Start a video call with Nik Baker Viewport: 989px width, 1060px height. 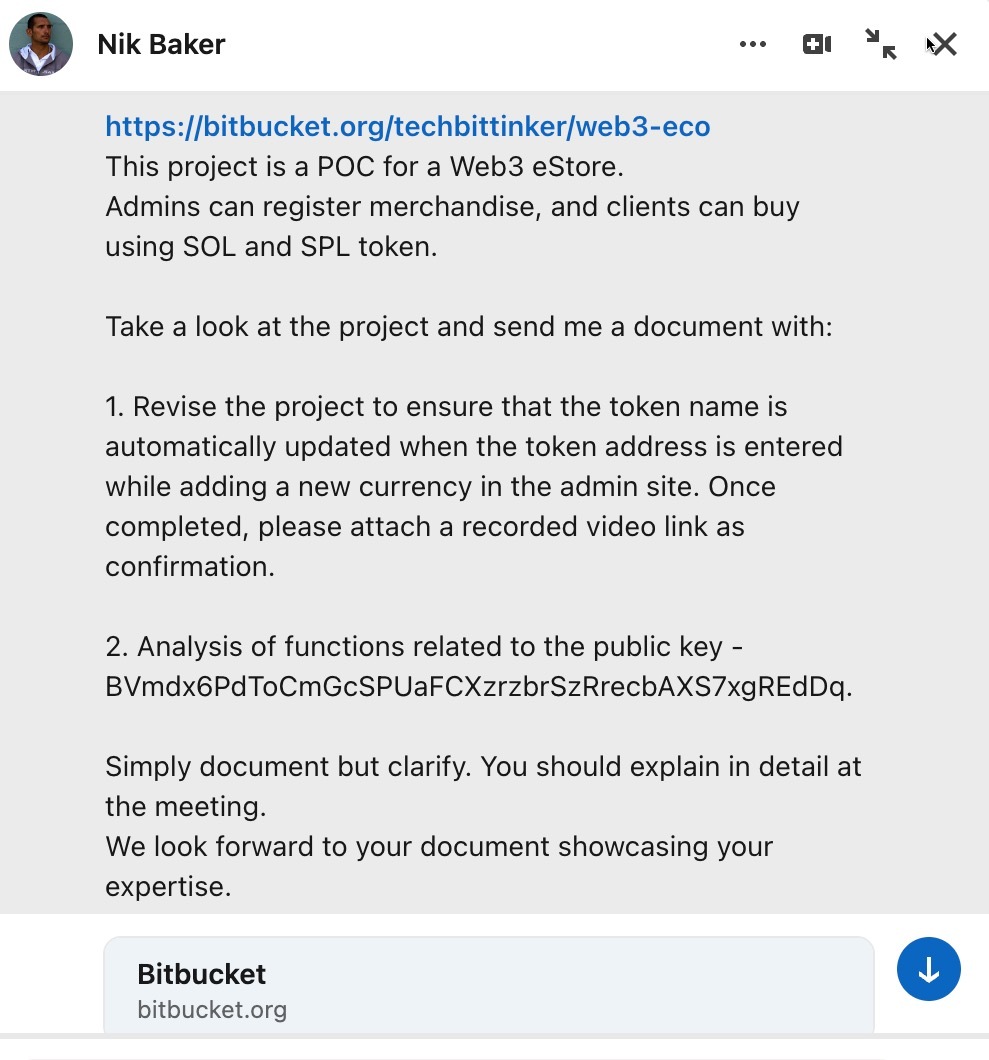point(816,44)
